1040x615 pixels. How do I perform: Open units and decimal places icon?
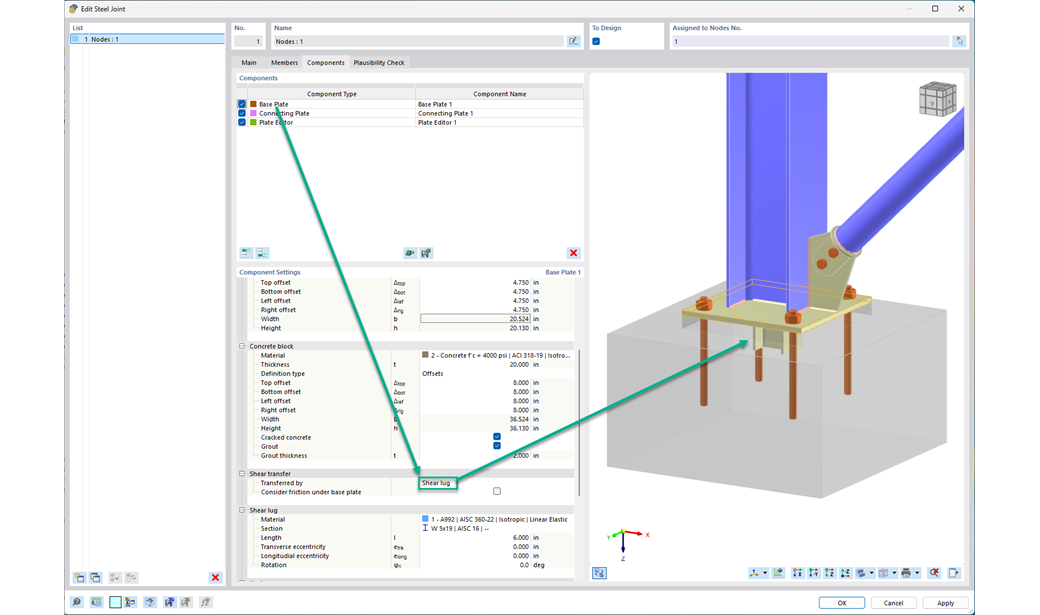click(x=96, y=602)
